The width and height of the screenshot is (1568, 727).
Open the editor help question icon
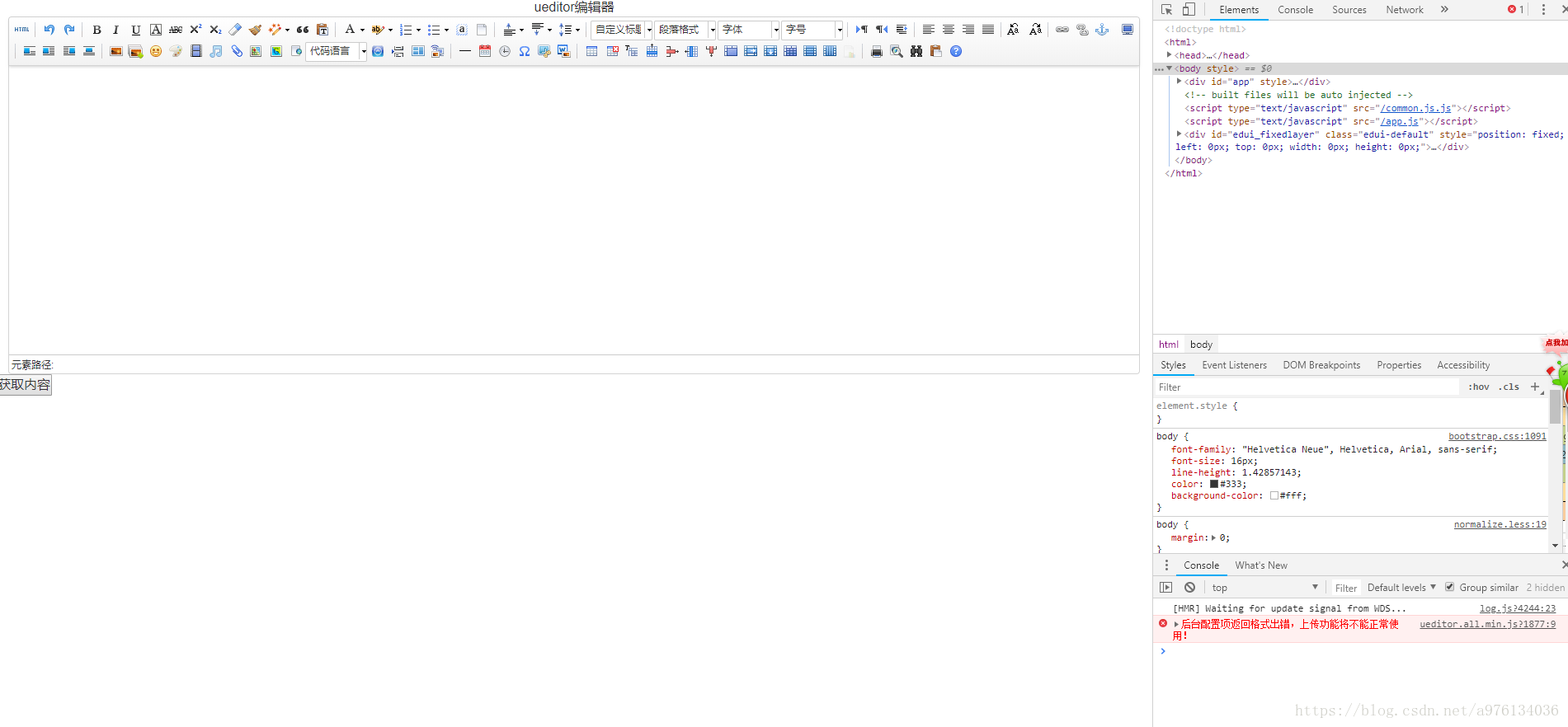pos(956,51)
